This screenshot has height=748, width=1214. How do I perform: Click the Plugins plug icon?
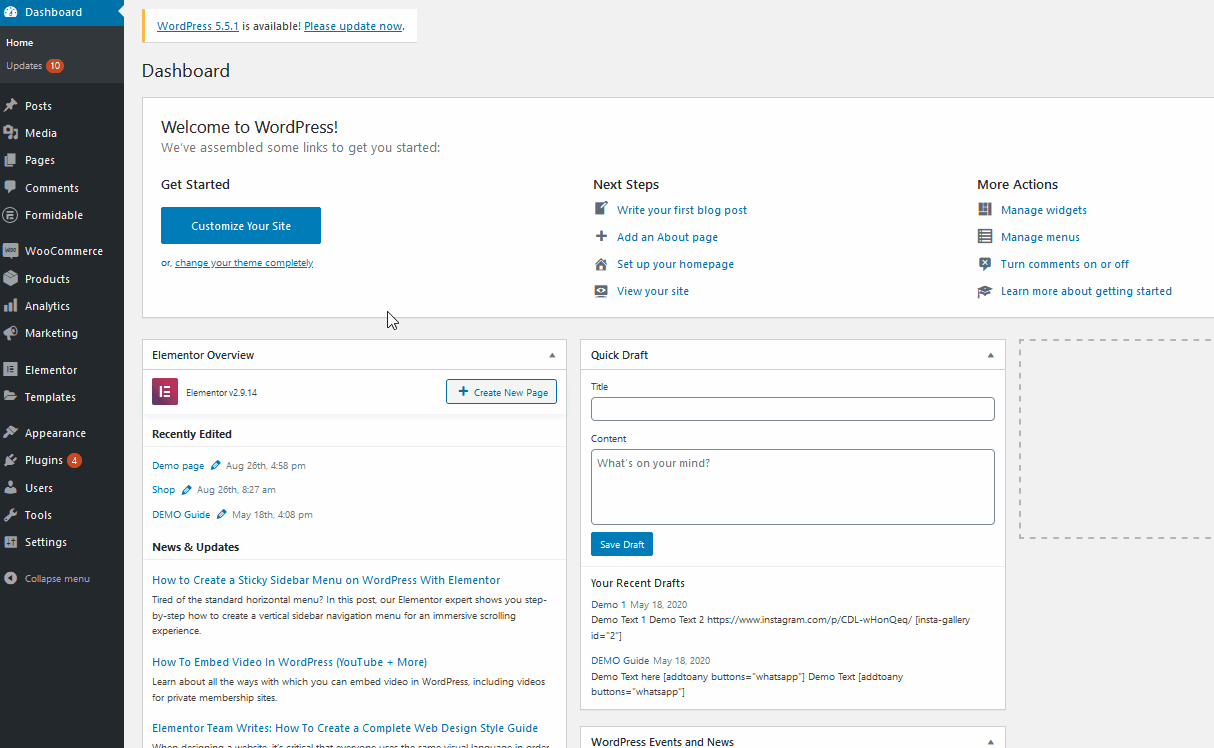pyautogui.click(x=11, y=461)
